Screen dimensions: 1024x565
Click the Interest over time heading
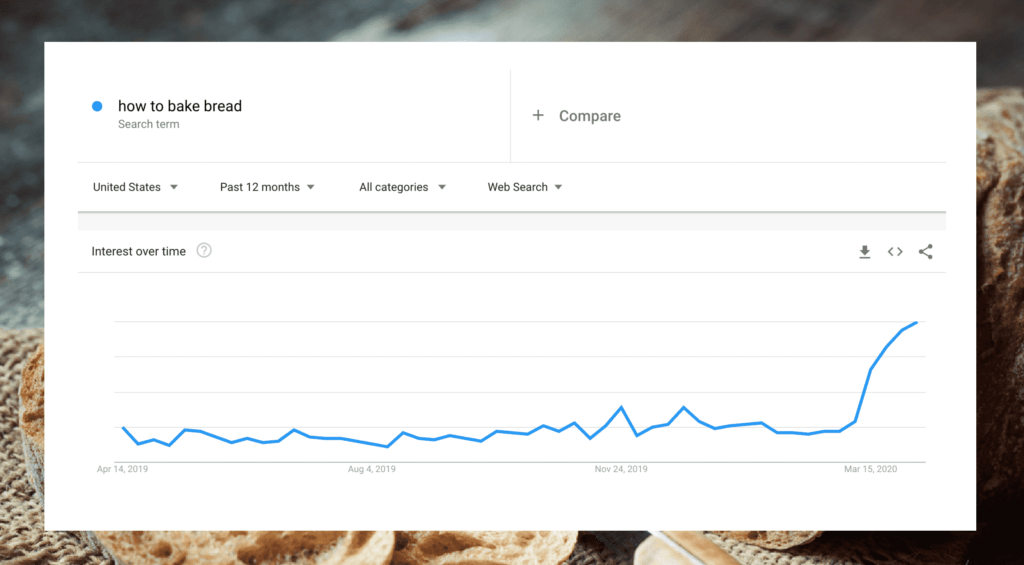point(138,251)
